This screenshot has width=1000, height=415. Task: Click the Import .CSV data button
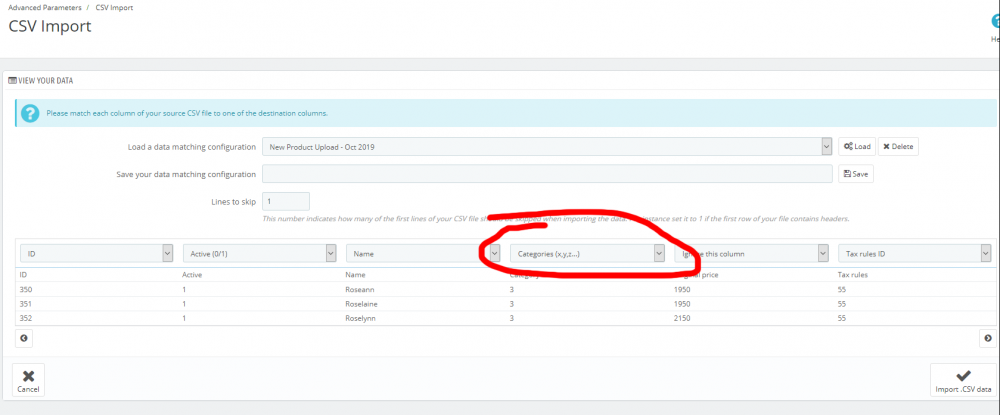963,380
